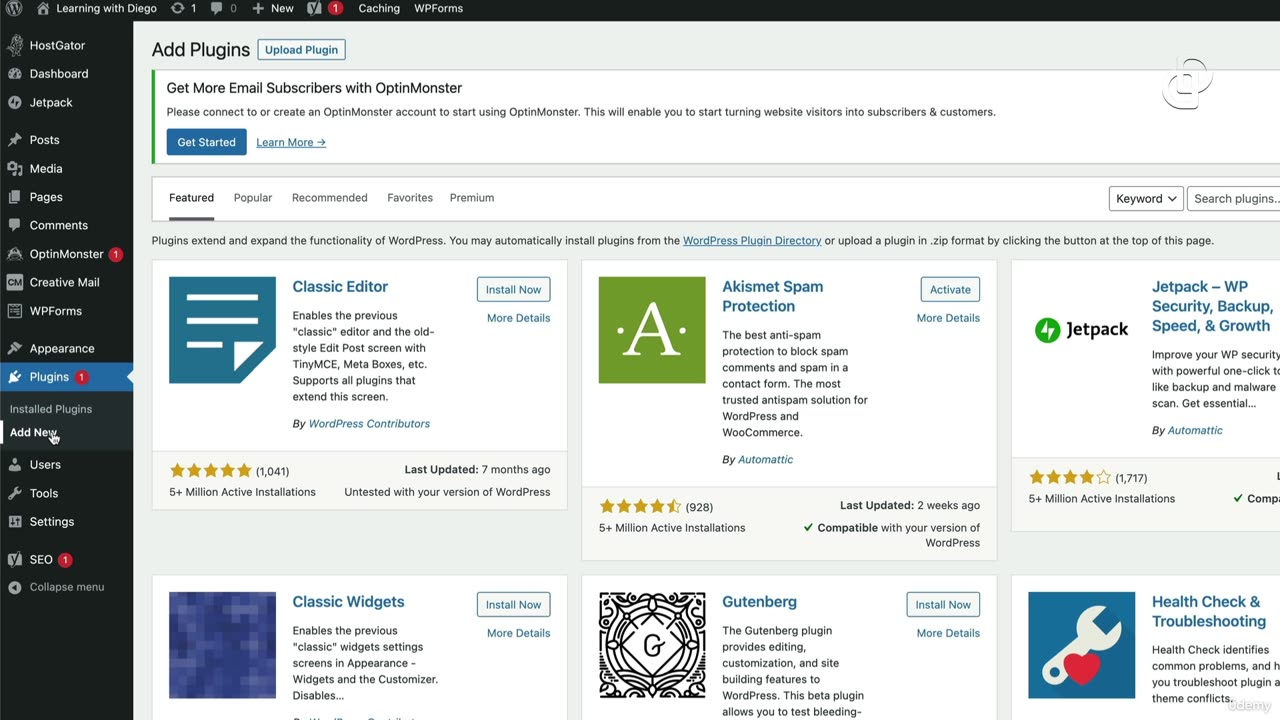Viewport: 1280px width, 720px height.
Task: Open the WordPress Contributors author link
Action: (x=369, y=424)
